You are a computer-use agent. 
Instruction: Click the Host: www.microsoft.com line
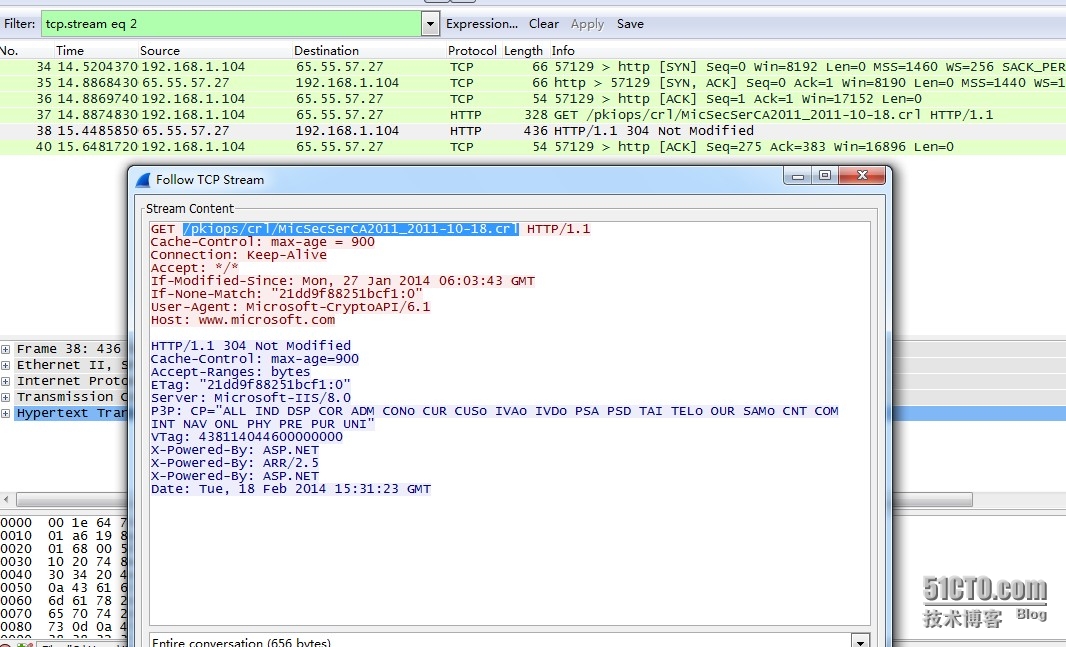click(243, 320)
